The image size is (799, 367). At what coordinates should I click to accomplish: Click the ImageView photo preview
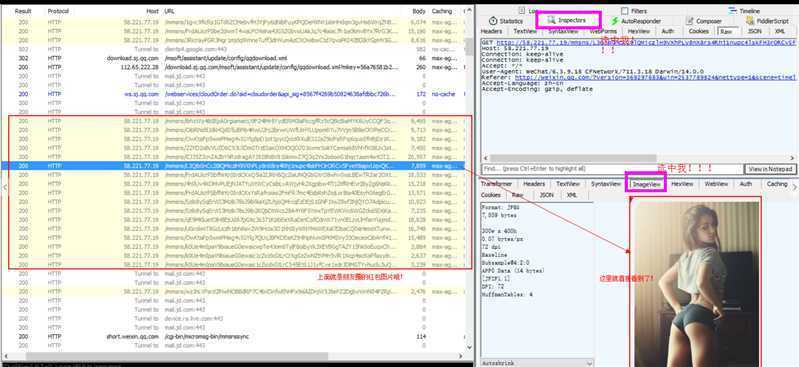click(x=696, y=284)
